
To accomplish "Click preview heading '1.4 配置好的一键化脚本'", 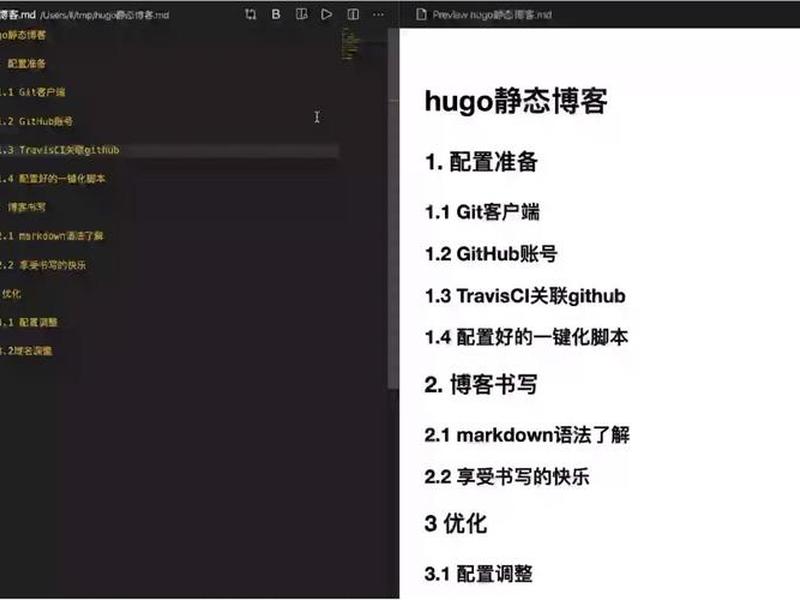I will pos(526,337).
